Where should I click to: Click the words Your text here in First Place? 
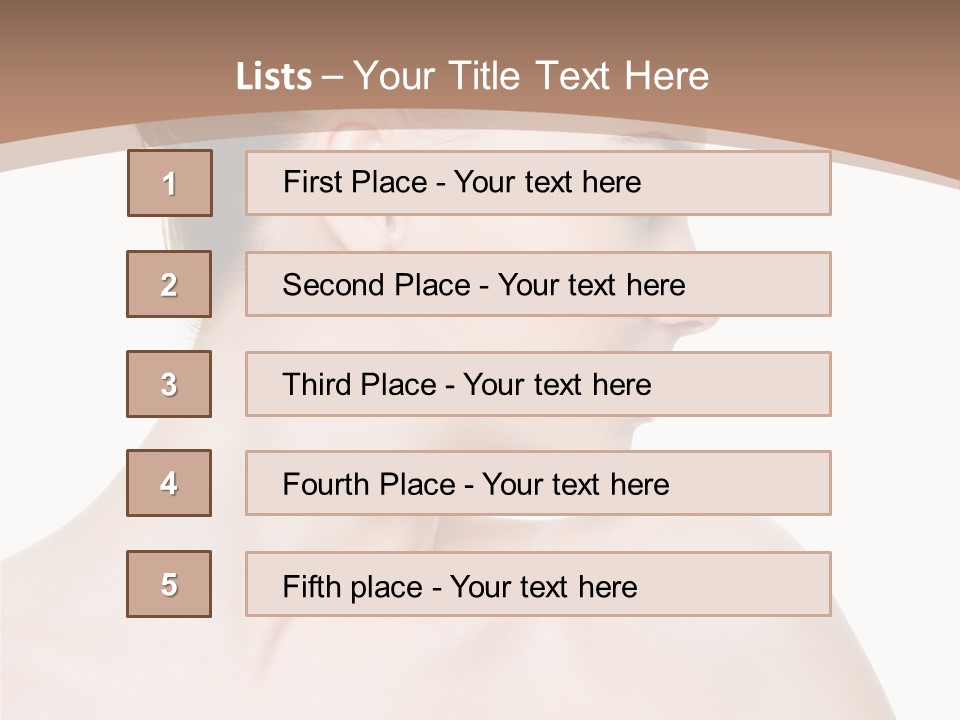(x=547, y=183)
